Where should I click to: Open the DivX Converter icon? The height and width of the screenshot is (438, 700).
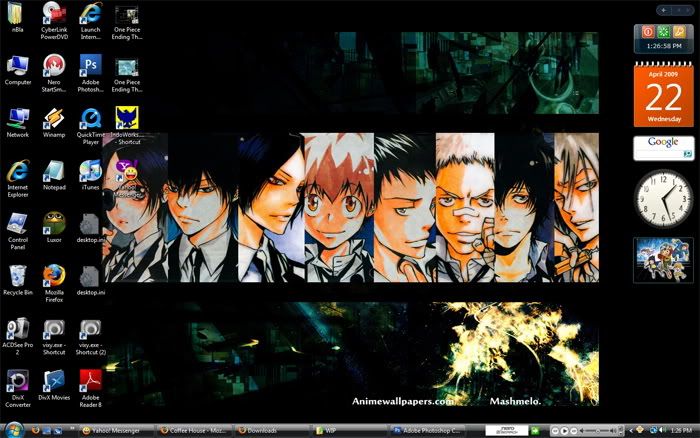[18, 381]
